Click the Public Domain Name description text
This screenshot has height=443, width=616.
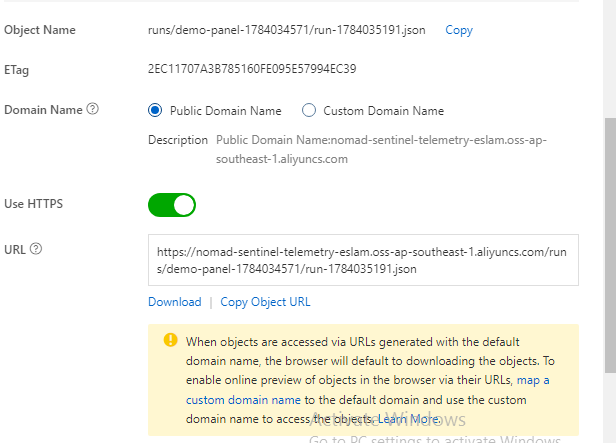point(381,150)
